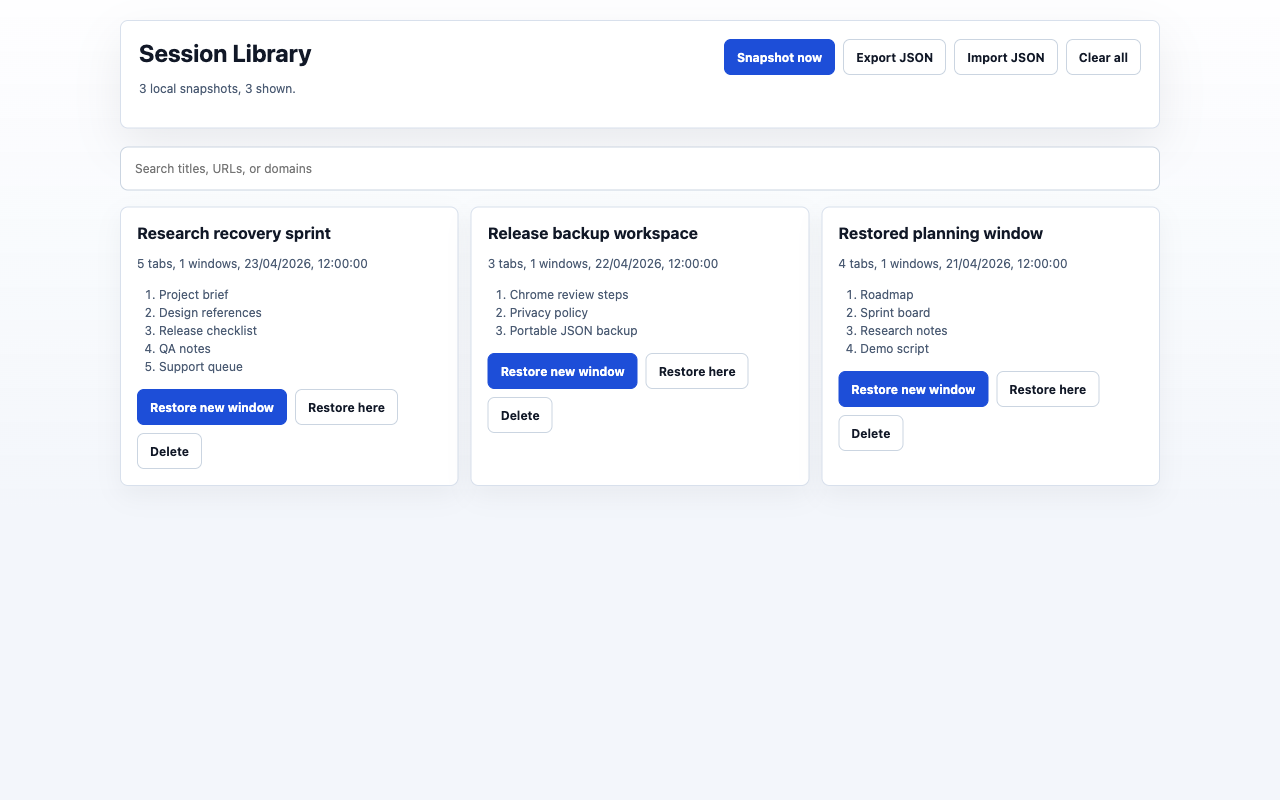The width and height of the screenshot is (1280, 800).
Task: Restore Release backup workspace in new window
Action: 562,371
